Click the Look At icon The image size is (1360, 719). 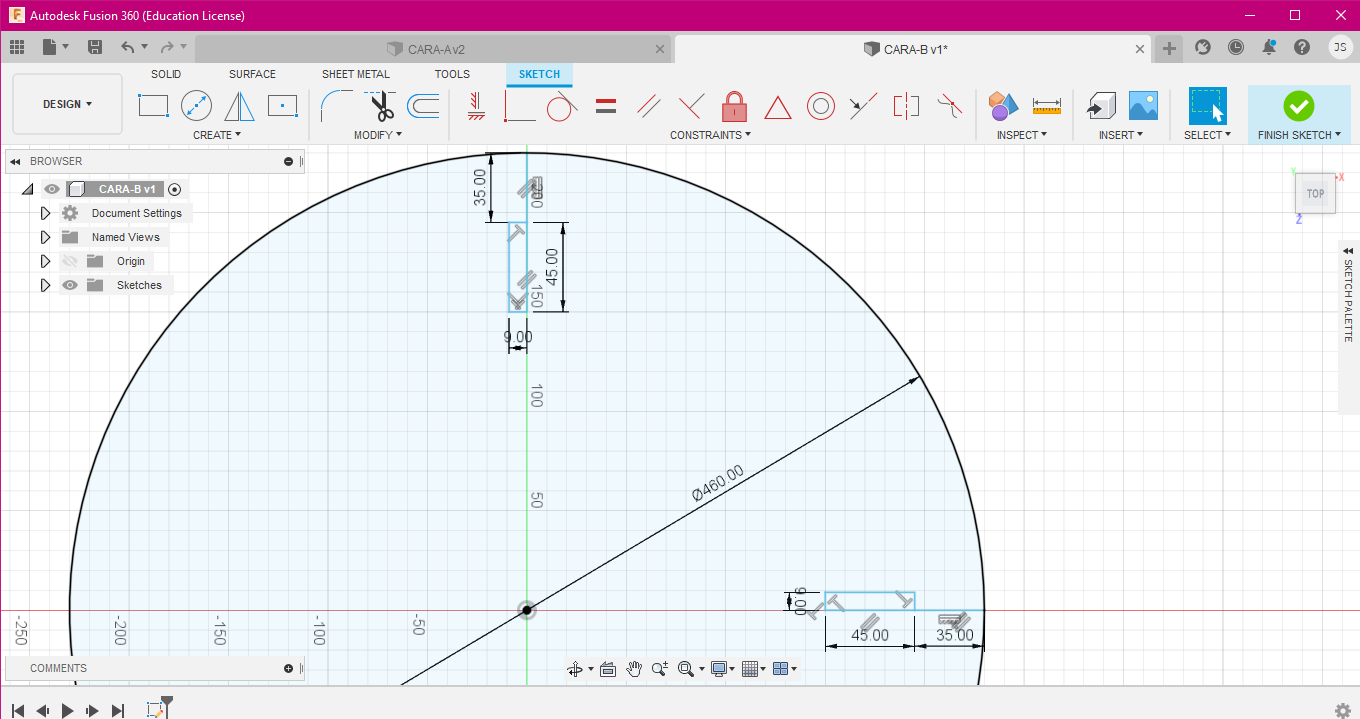click(x=607, y=669)
